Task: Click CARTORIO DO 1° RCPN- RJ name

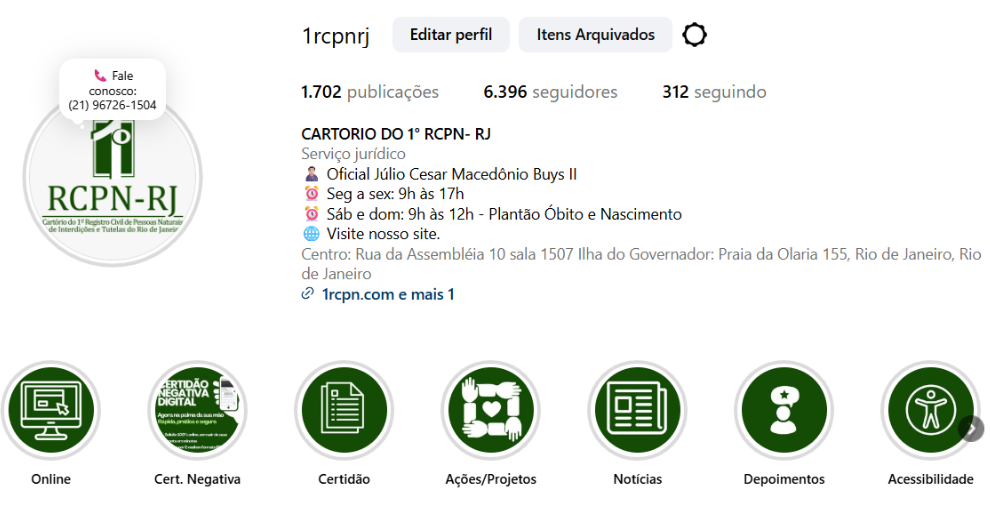Action: pos(396,134)
